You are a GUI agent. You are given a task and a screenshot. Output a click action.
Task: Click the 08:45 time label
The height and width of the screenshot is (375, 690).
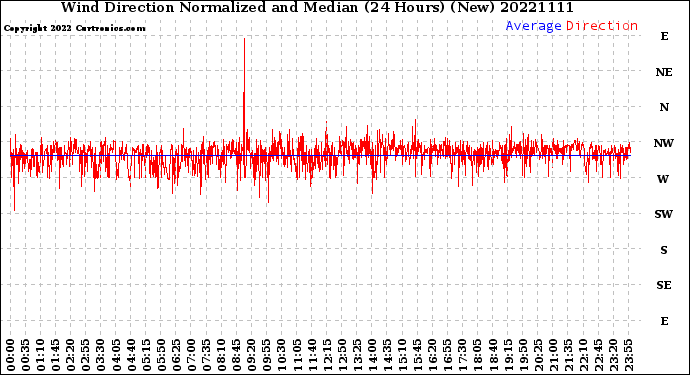237,355
